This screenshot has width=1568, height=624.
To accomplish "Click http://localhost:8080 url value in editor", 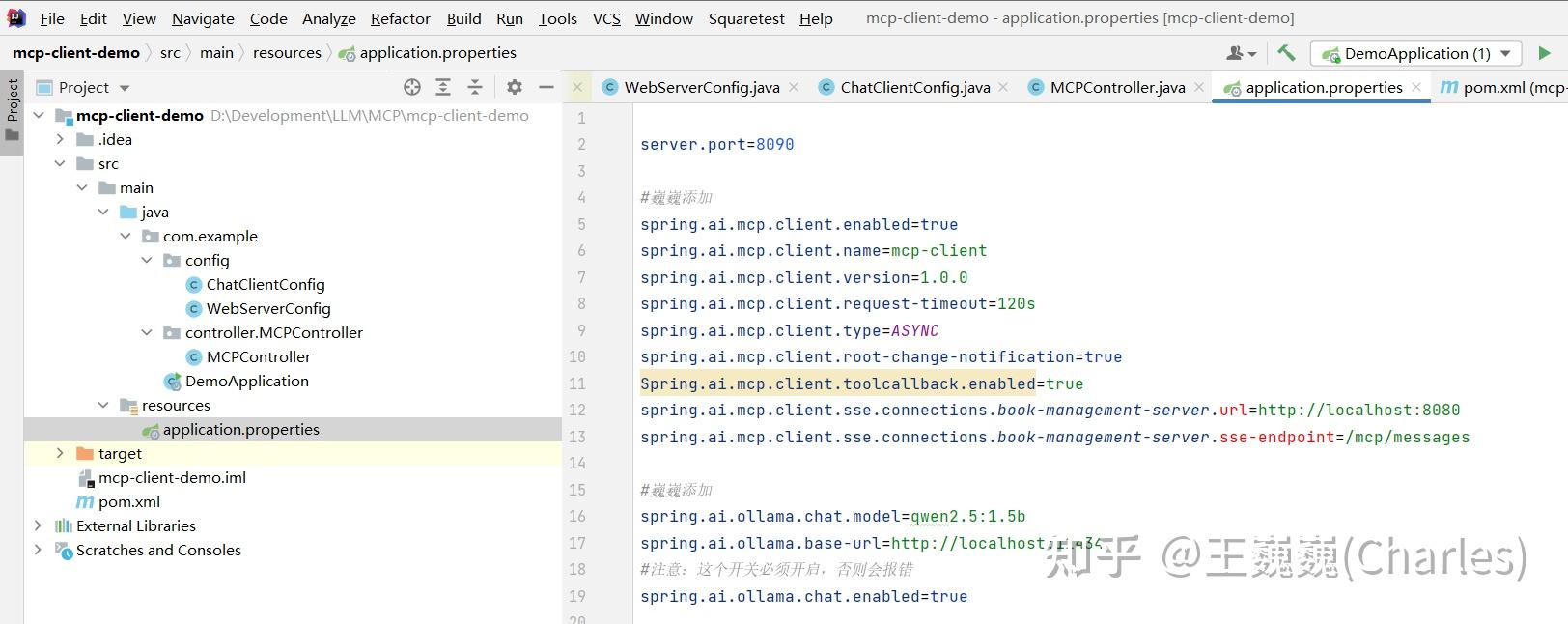I will (1358, 410).
